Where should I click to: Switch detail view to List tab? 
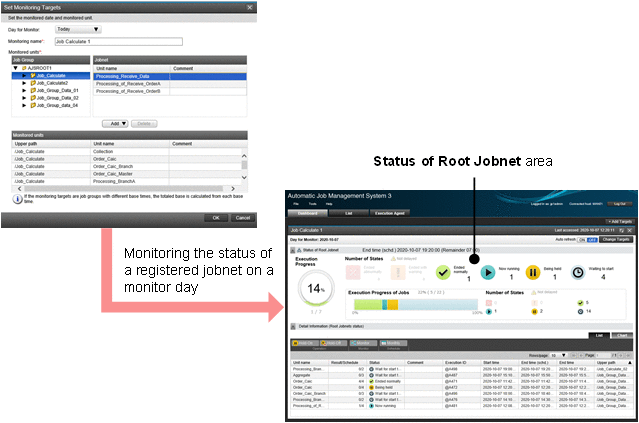click(599, 335)
